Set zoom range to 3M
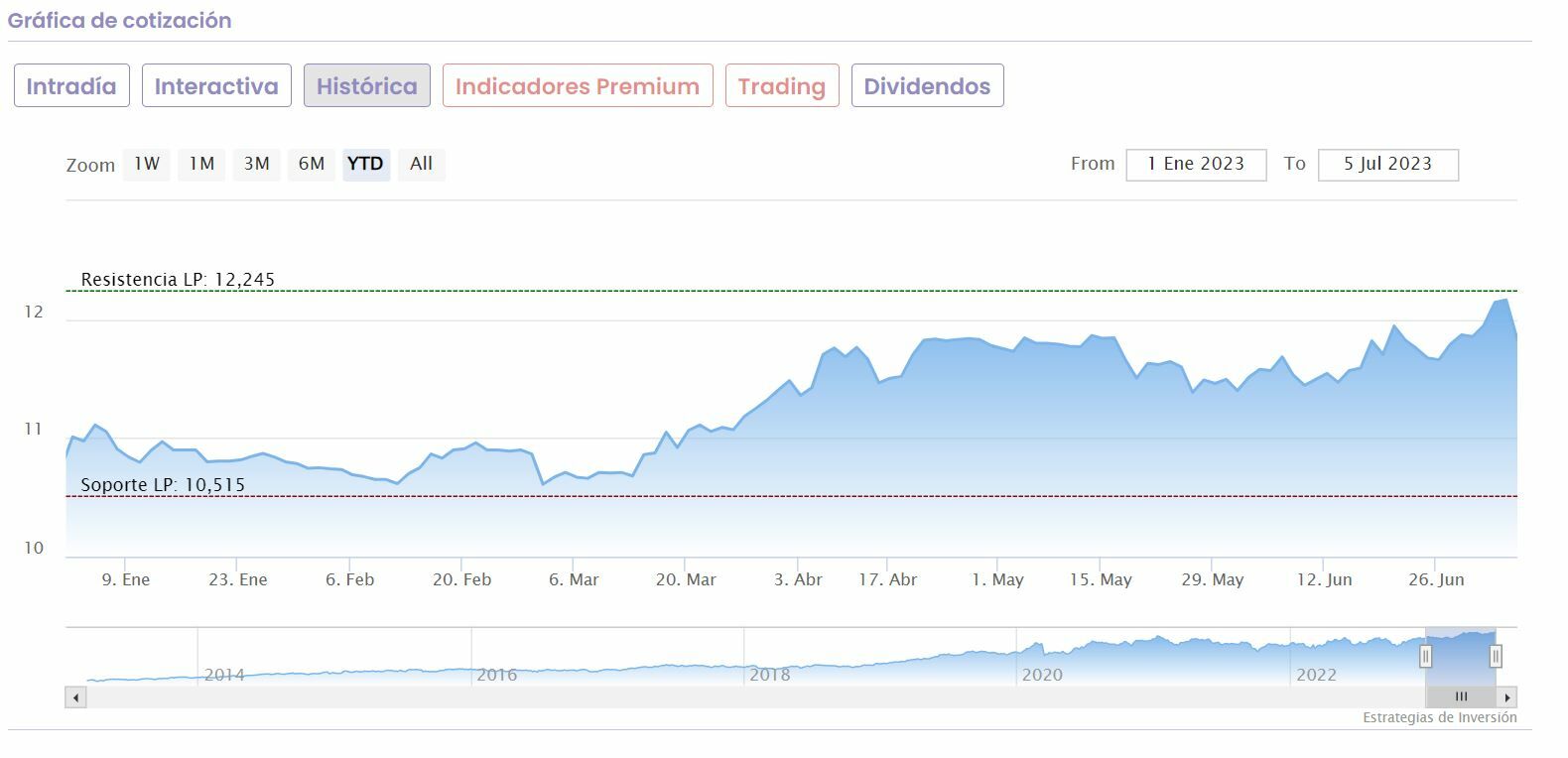 pyautogui.click(x=257, y=164)
